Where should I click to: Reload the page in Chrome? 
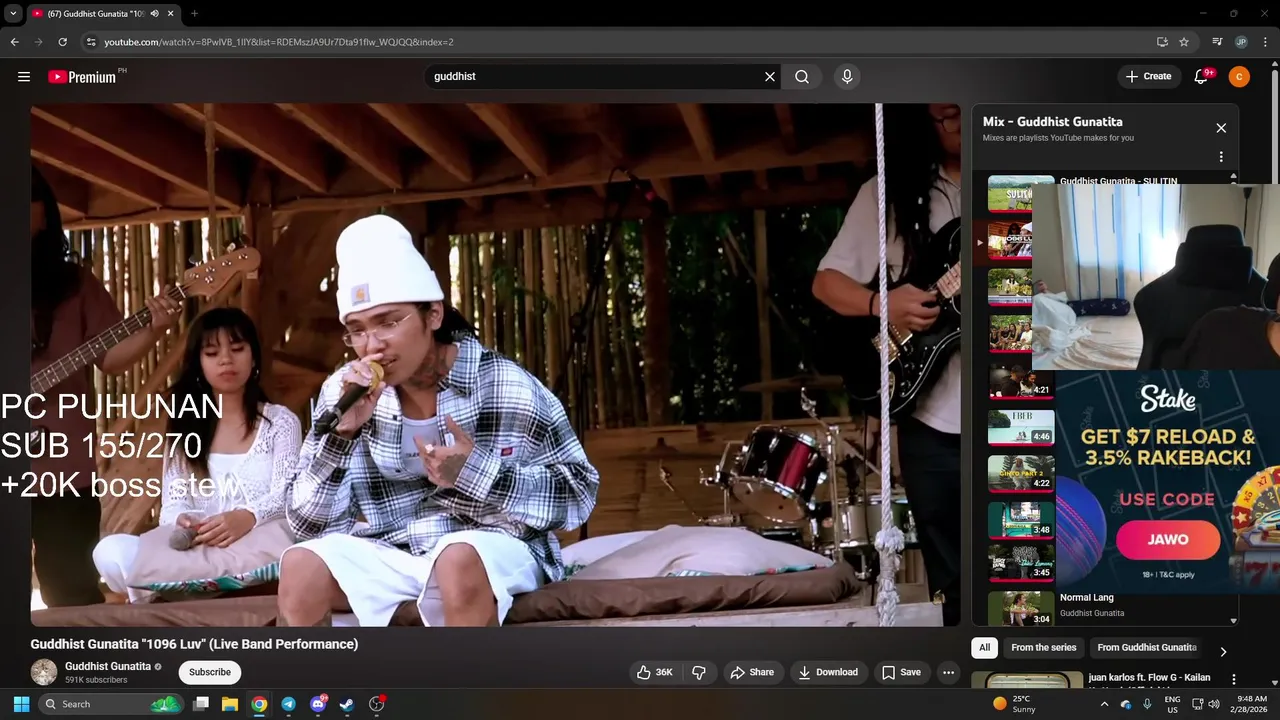(62, 42)
